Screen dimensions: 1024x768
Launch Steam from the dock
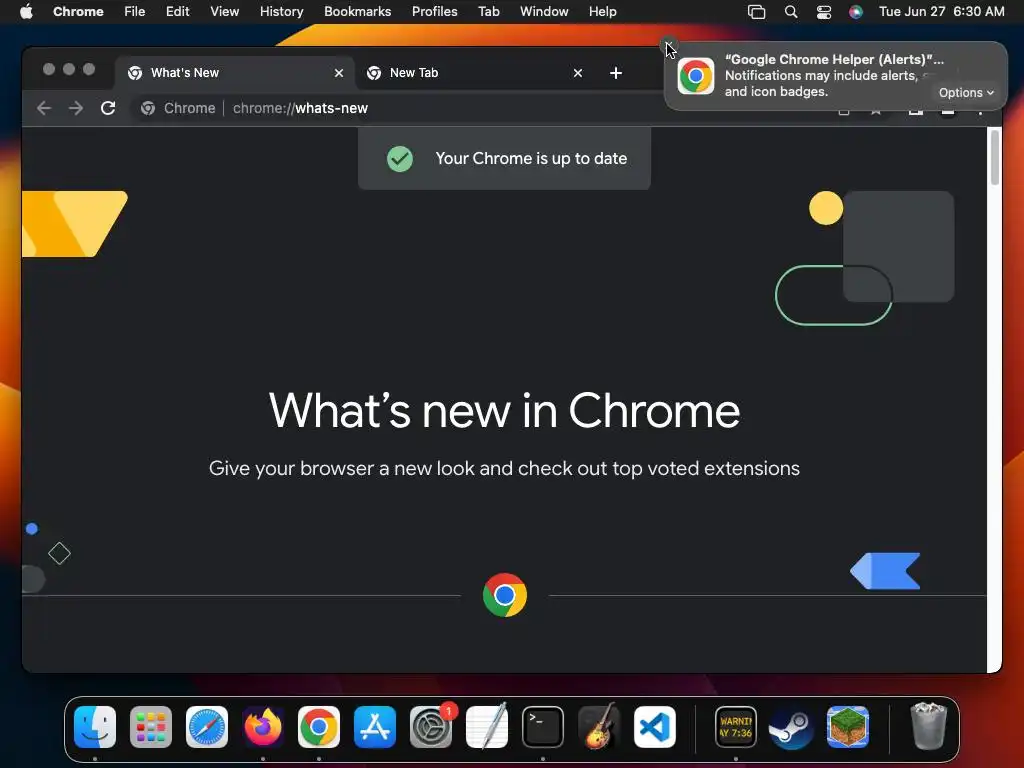(792, 727)
